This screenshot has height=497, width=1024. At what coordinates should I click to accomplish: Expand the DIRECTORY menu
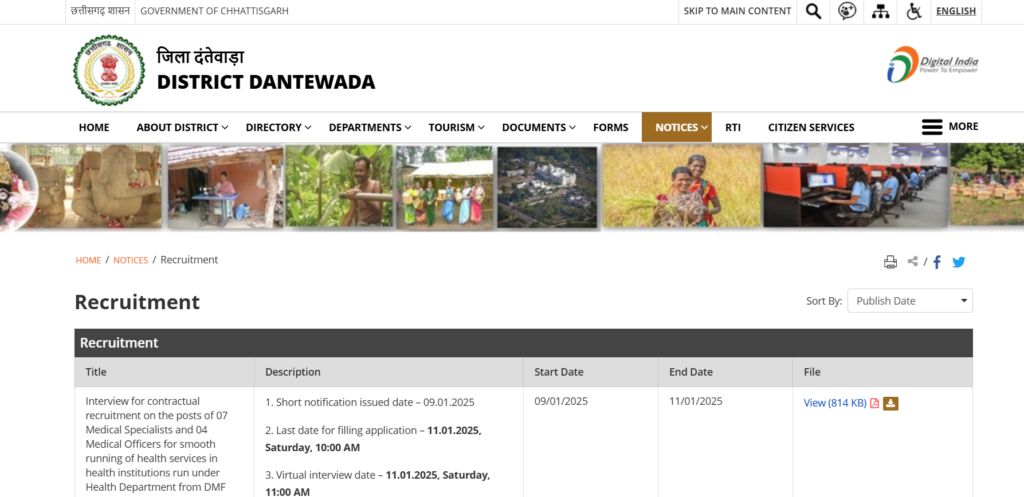(278, 127)
